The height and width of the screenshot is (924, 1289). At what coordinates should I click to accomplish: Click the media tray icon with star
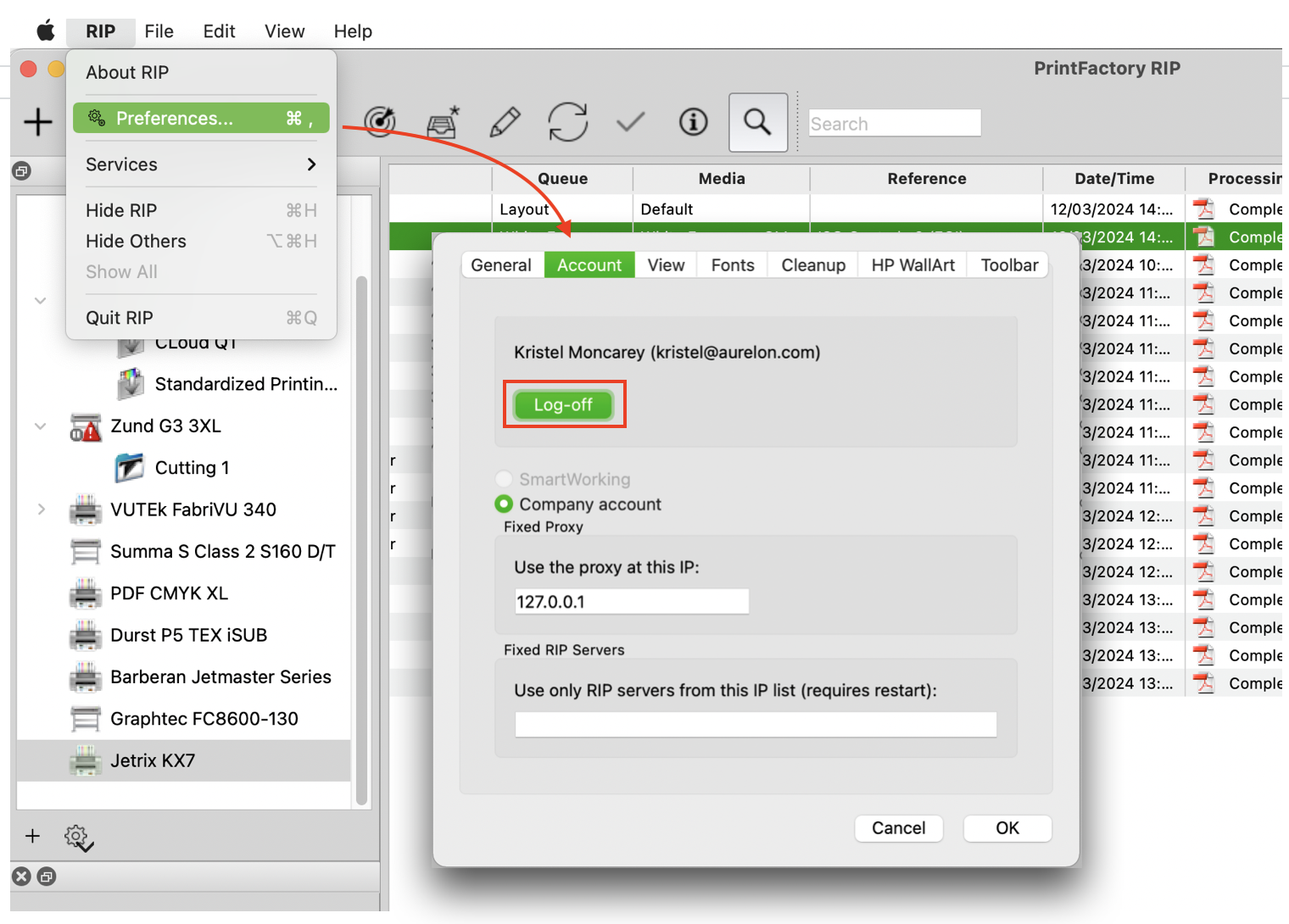pos(443,122)
